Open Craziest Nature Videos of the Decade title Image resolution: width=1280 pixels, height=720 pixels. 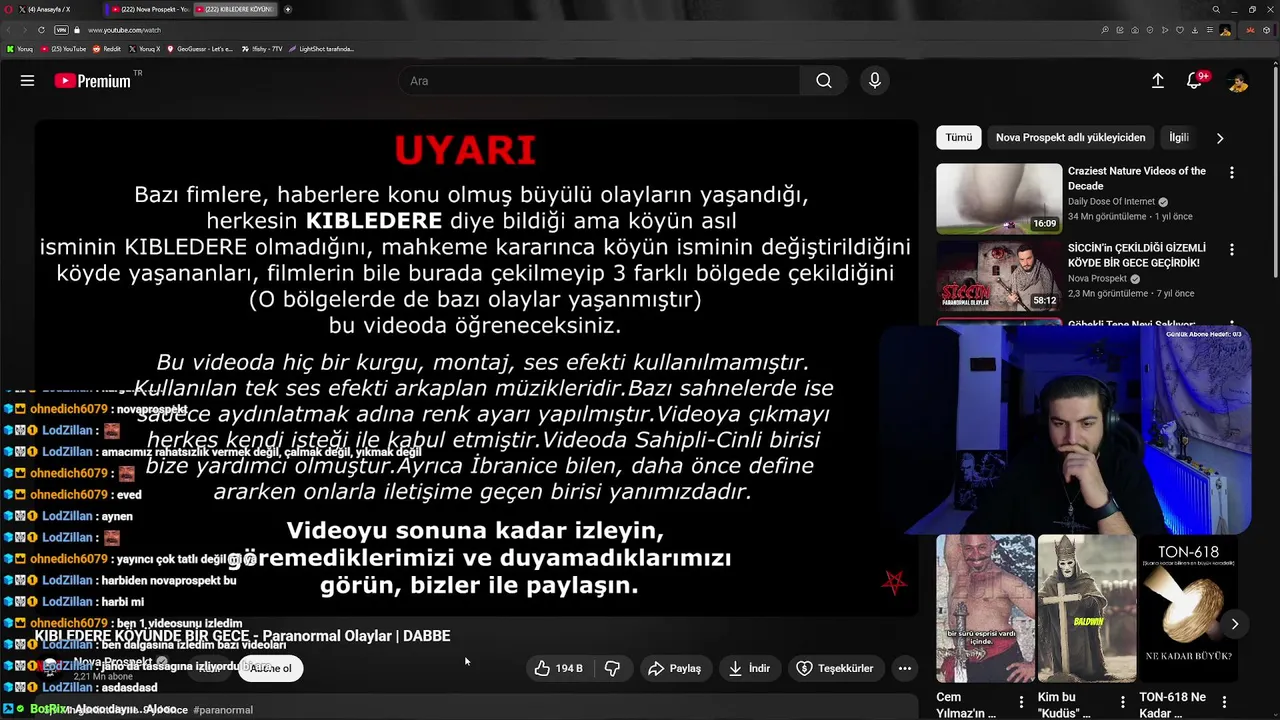(1136, 178)
